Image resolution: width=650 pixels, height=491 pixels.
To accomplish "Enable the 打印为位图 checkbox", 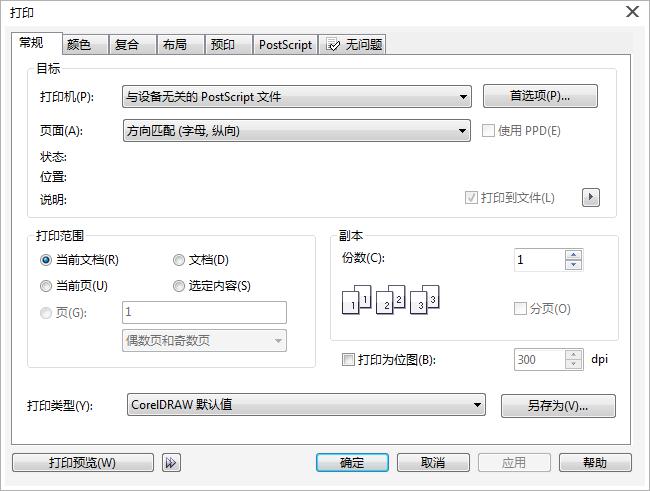I will pos(348,359).
